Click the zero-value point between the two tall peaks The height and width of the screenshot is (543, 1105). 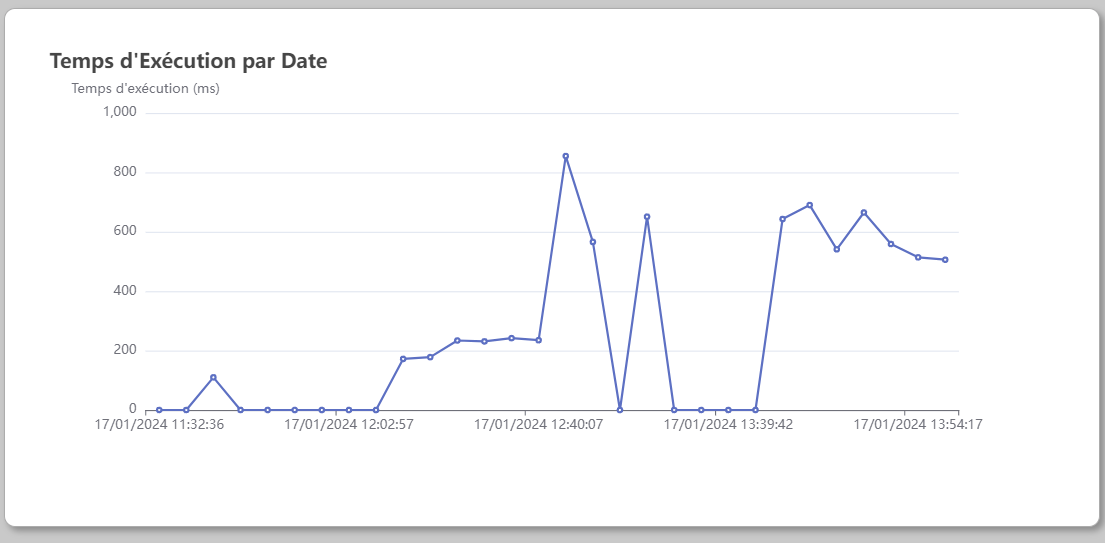[x=620, y=410]
